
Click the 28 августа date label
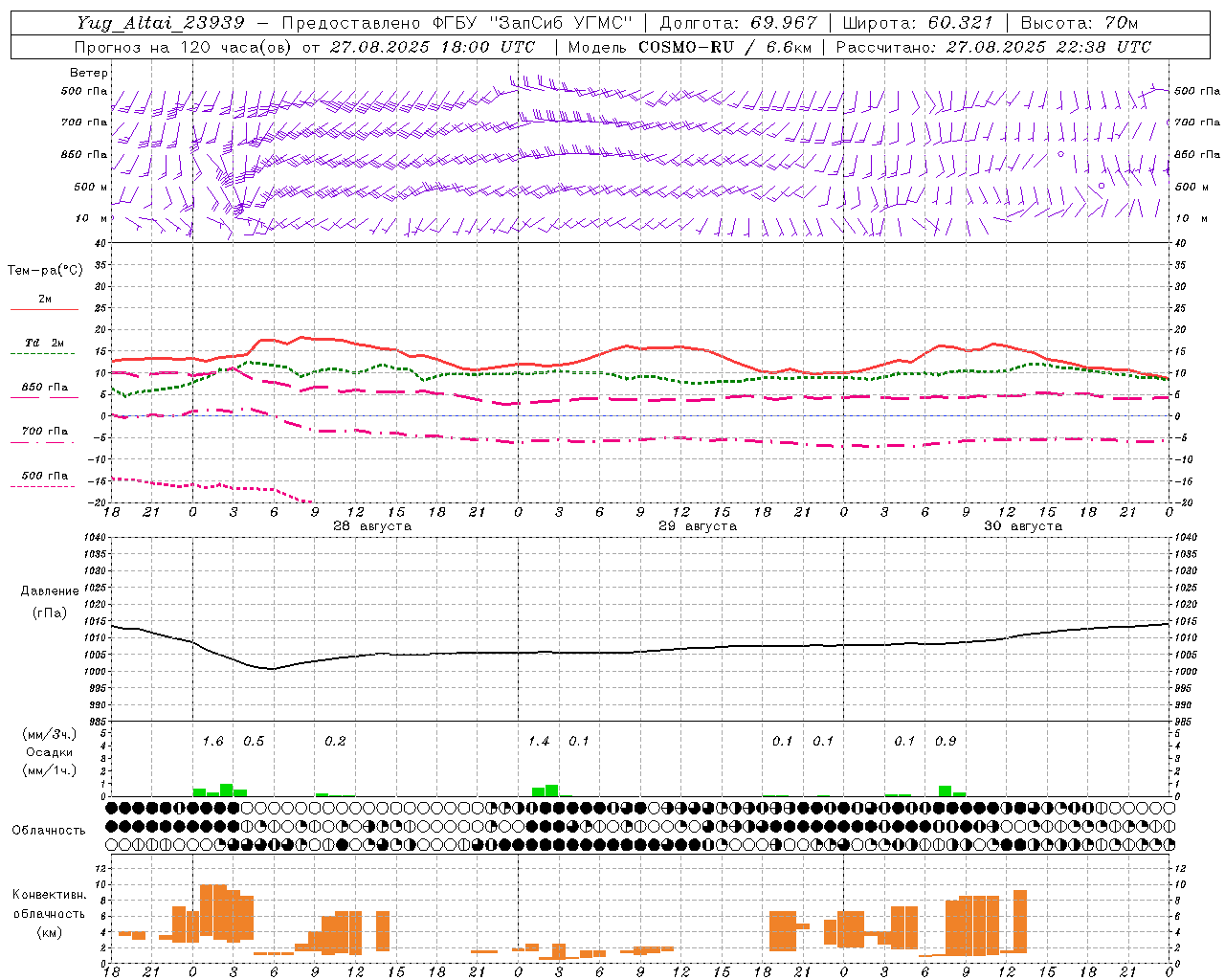(372, 526)
